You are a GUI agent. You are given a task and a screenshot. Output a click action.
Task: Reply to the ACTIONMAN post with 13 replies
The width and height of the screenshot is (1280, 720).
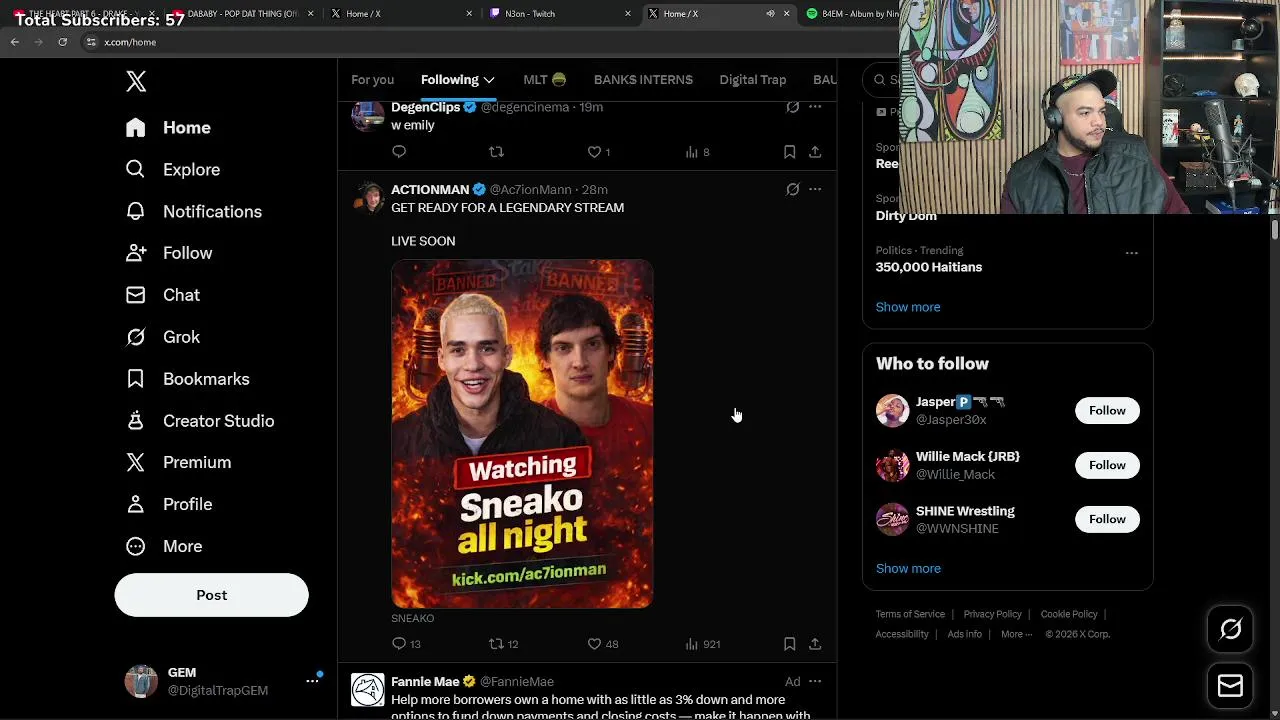point(406,644)
